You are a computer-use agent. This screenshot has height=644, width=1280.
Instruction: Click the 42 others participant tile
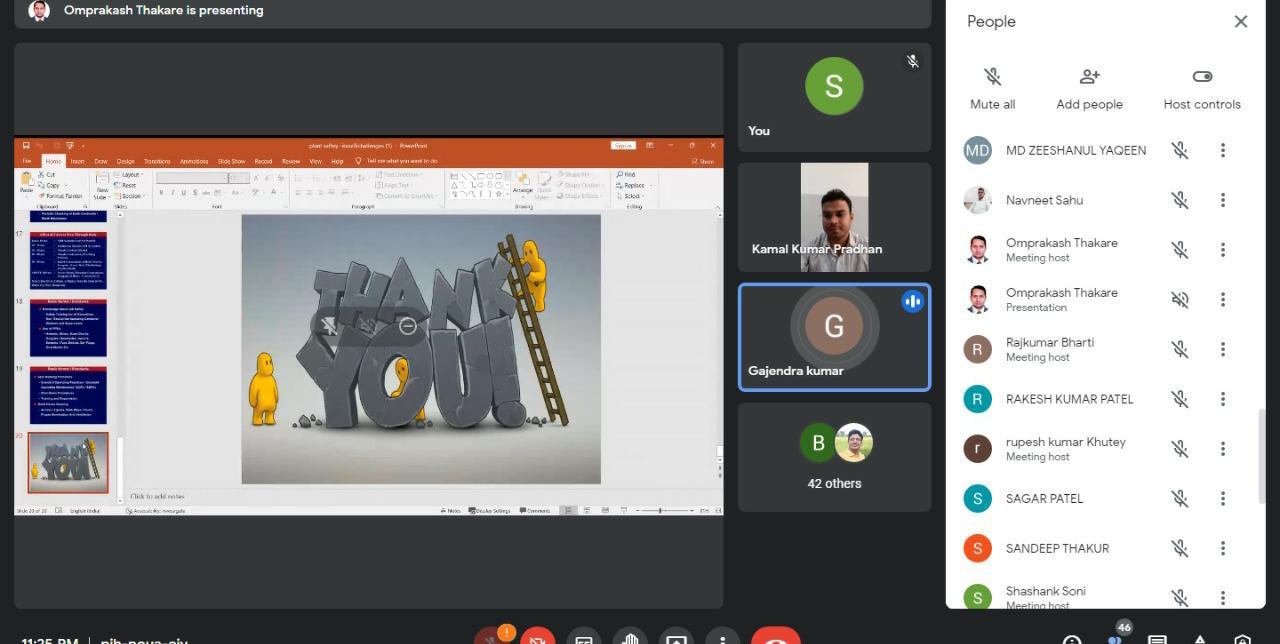[x=834, y=457]
